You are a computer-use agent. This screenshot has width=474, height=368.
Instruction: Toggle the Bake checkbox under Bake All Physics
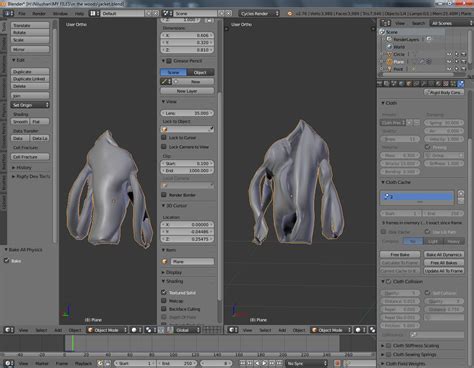tap(6, 261)
